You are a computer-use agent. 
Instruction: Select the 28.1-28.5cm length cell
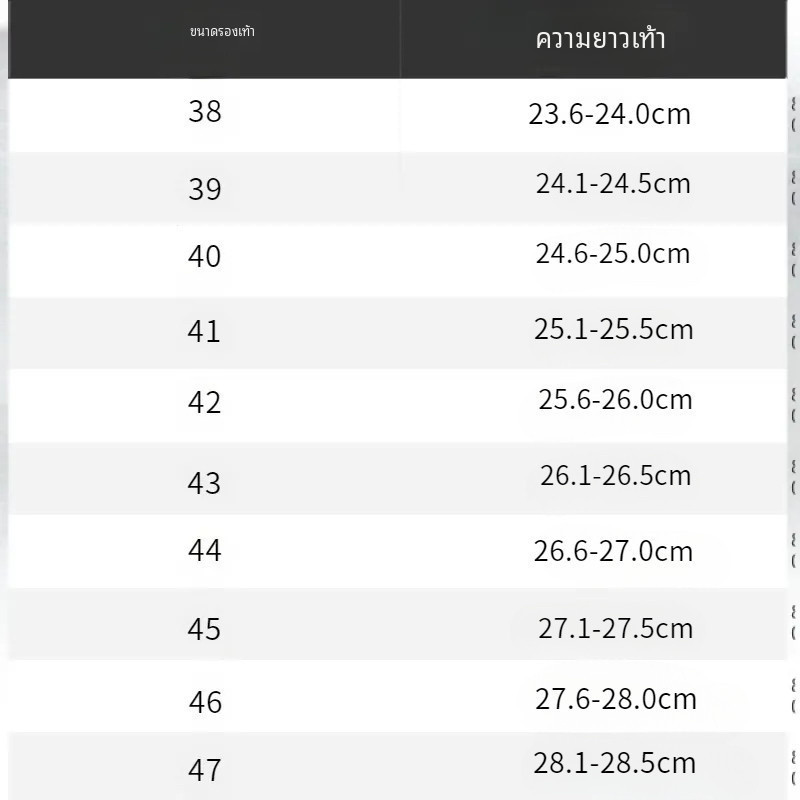[614, 764]
